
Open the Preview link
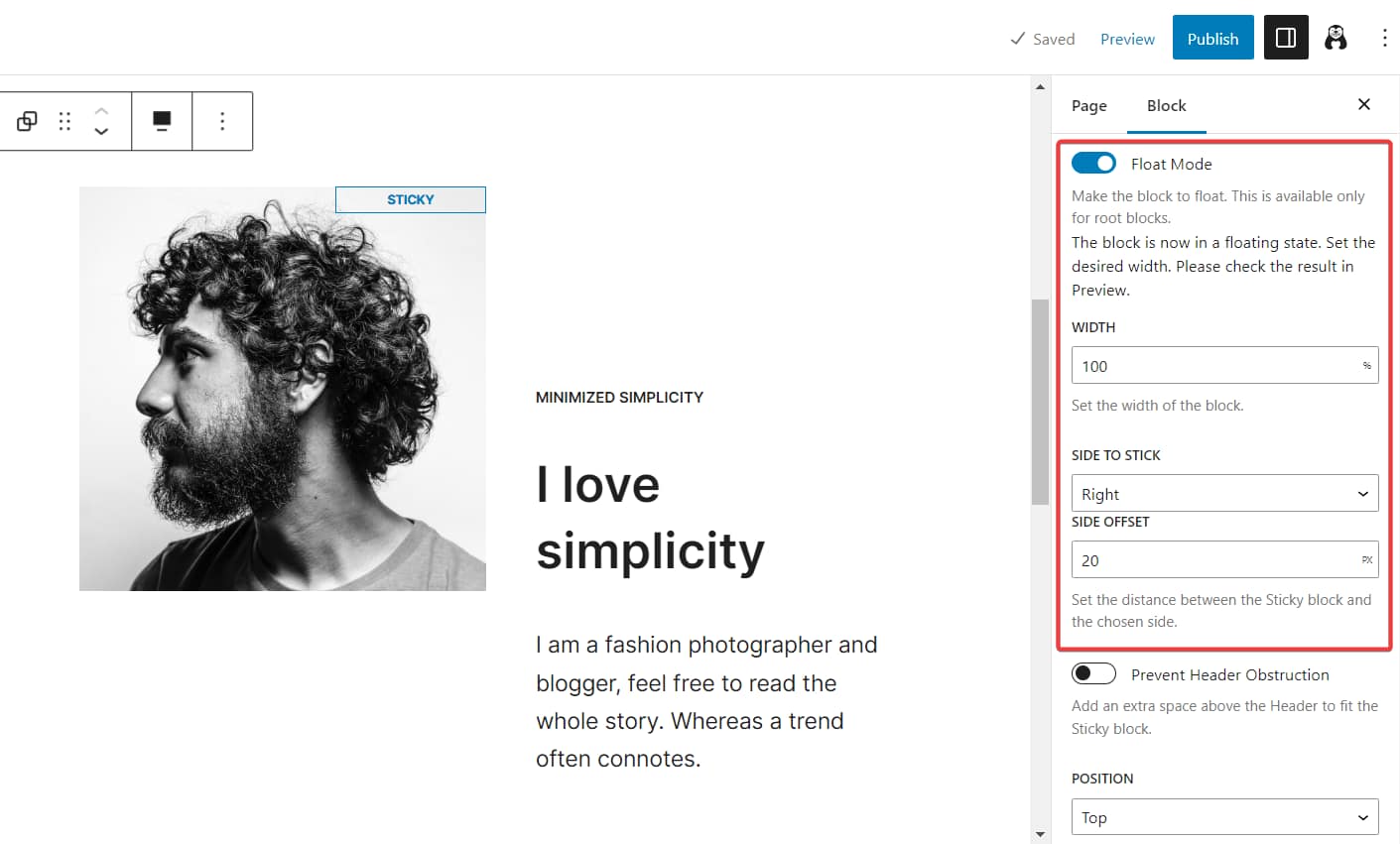pyautogui.click(x=1127, y=39)
